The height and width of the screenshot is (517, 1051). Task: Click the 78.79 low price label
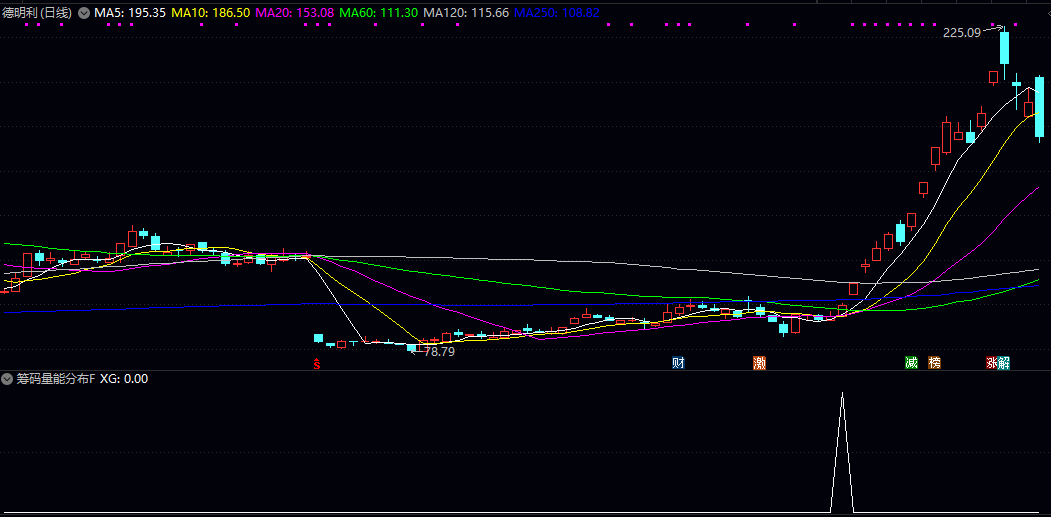(439, 351)
